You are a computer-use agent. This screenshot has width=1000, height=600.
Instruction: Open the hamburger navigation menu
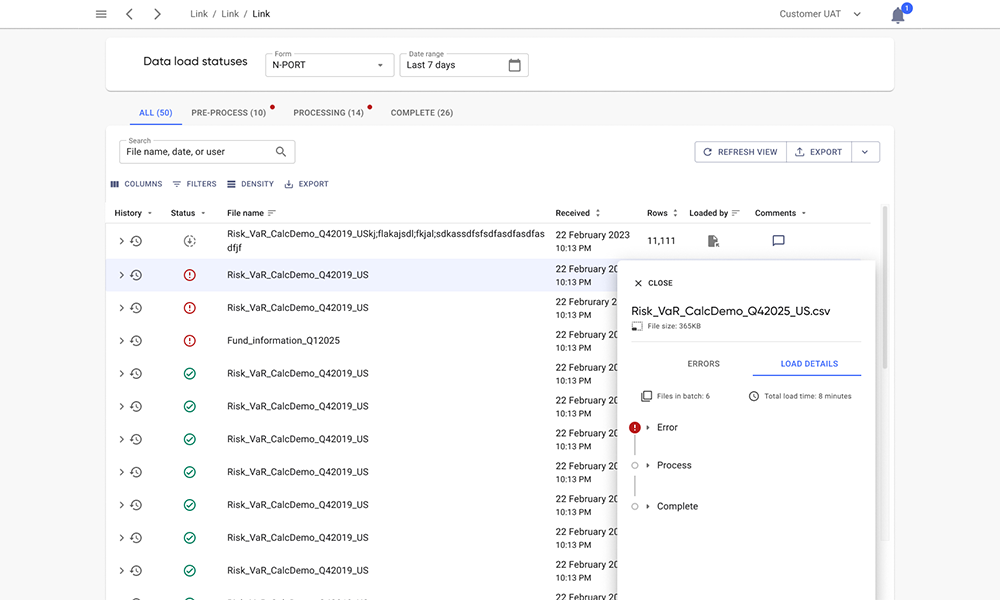click(101, 14)
